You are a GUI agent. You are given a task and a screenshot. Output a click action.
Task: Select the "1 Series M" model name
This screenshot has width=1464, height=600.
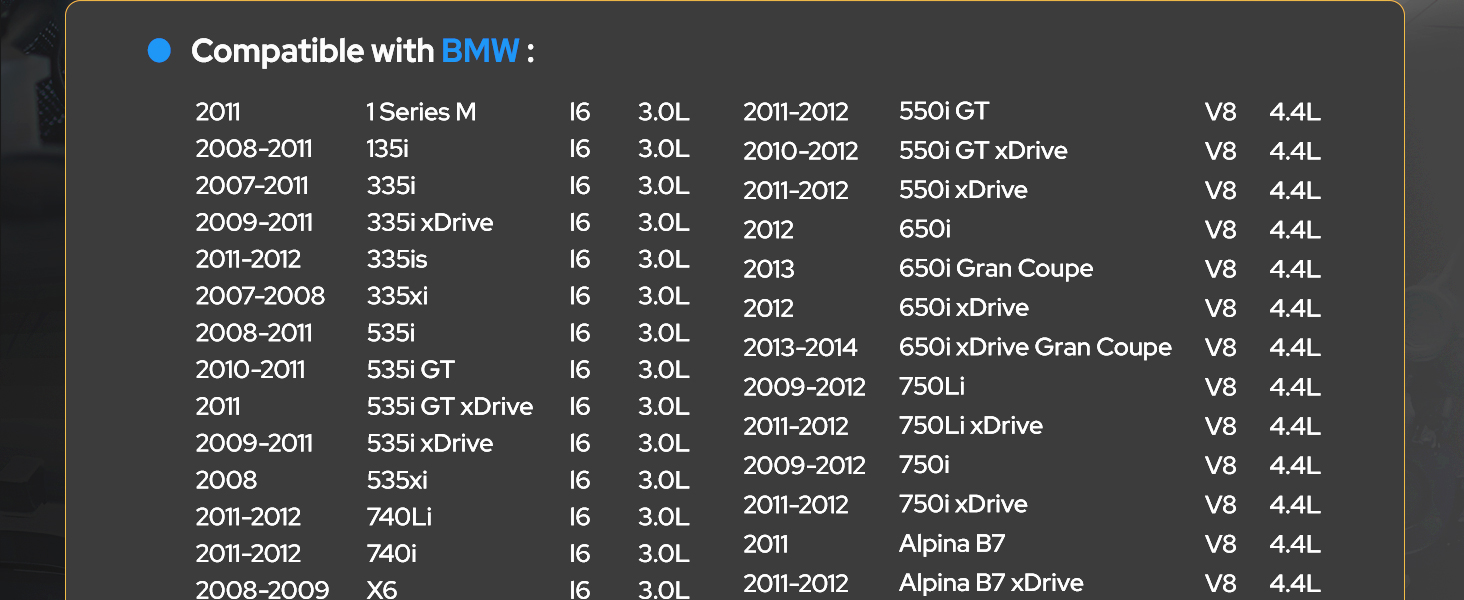pyautogui.click(x=421, y=112)
